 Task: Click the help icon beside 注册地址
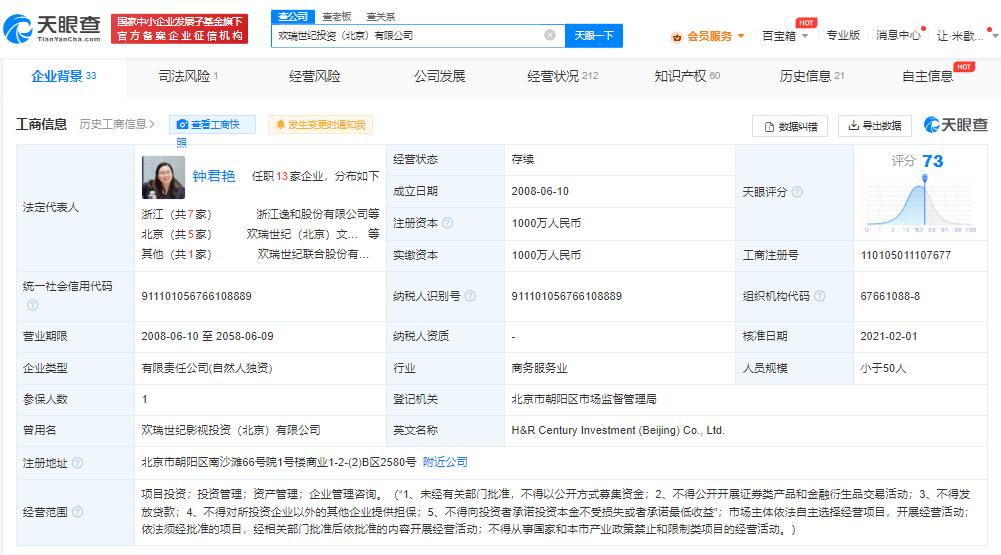click(77, 462)
